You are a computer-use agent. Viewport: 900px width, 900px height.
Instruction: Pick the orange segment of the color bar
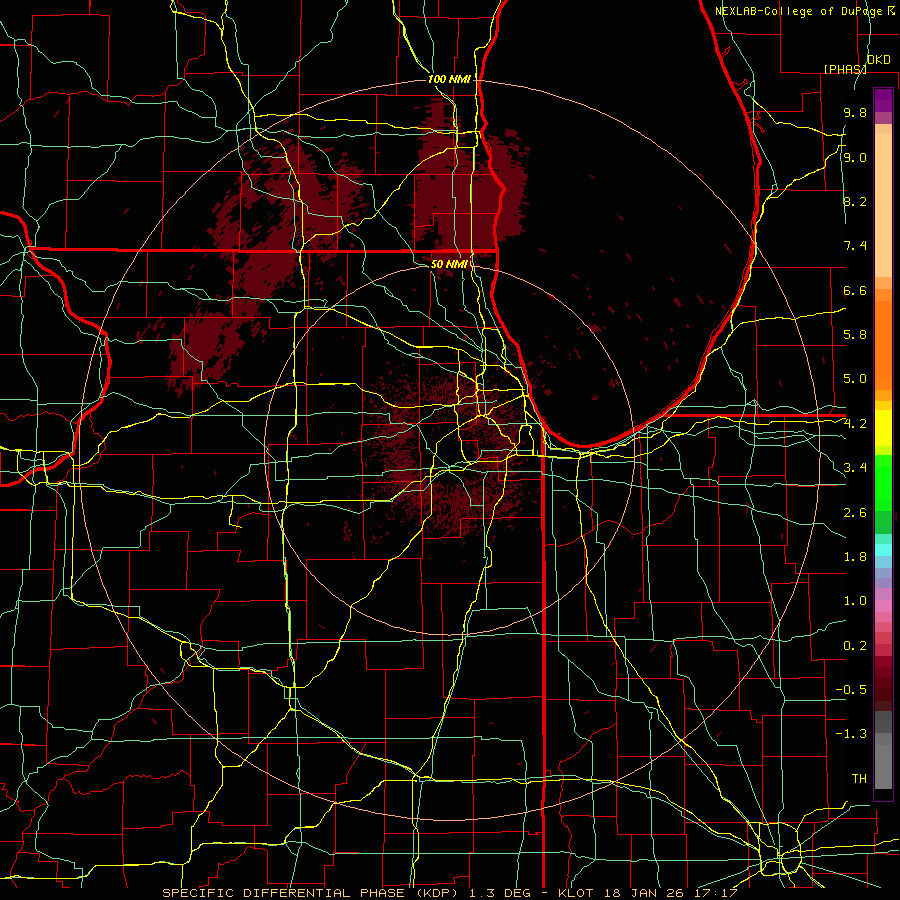pyautogui.click(x=883, y=344)
